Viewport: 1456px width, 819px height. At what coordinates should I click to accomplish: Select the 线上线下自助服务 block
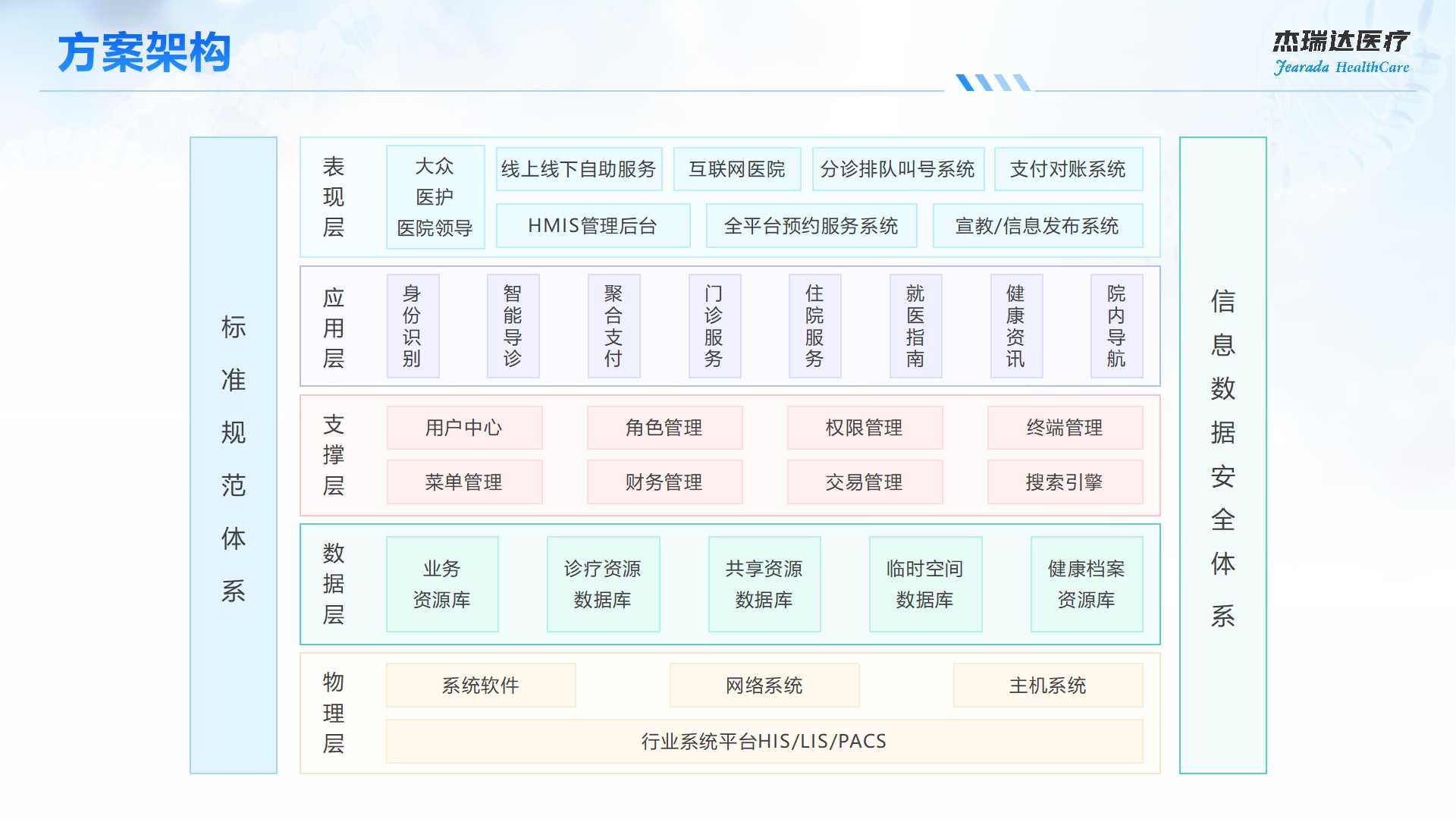(x=579, y=169)
